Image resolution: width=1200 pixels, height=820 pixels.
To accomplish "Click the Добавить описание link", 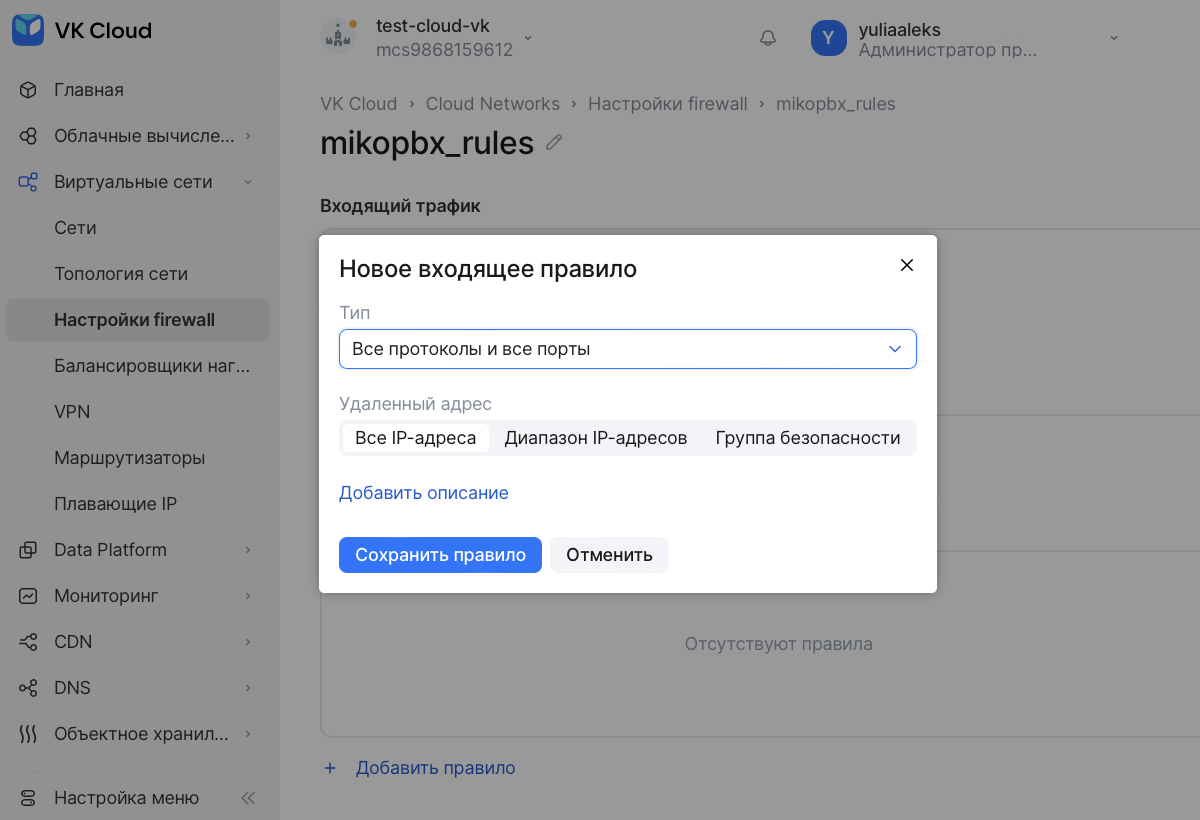I will (x=423, y=493).
